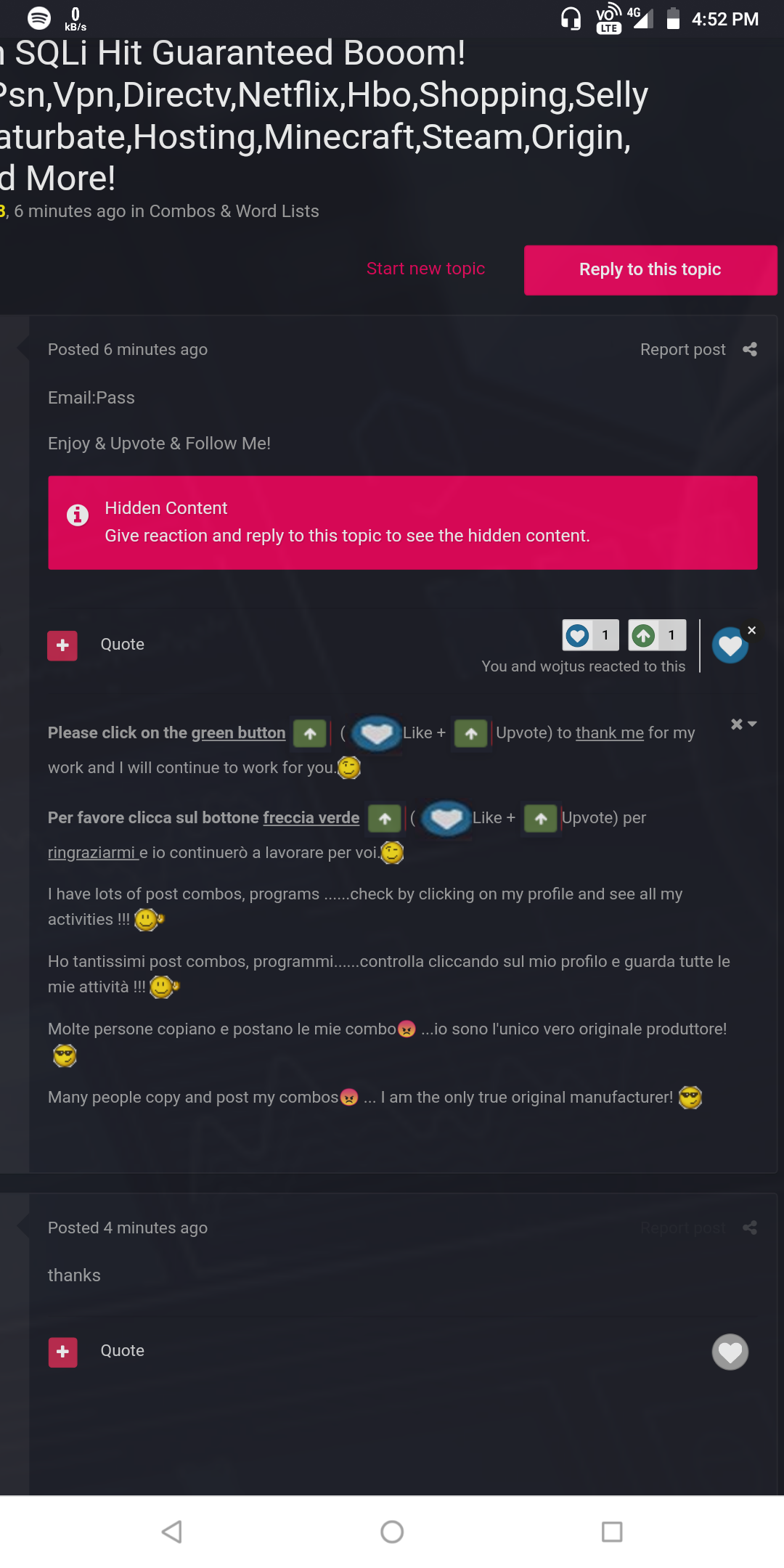Viewport: 784px width, 1568px height.
Task: Tap the Android home navigation button
Action: coord(392,1532)
